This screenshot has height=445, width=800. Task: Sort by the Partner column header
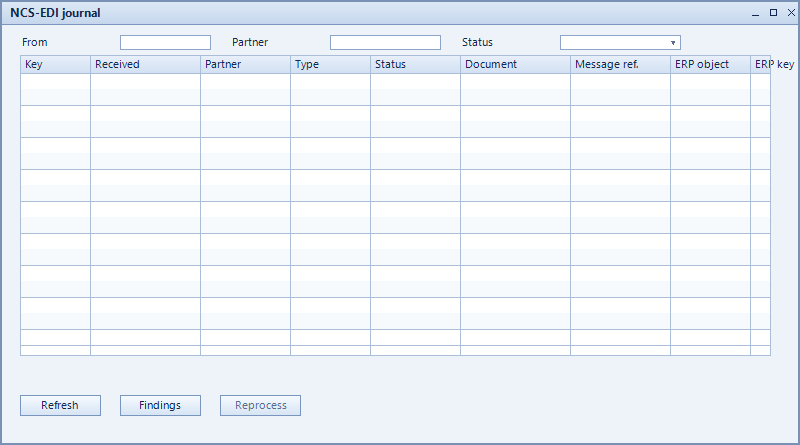[245, 64]
